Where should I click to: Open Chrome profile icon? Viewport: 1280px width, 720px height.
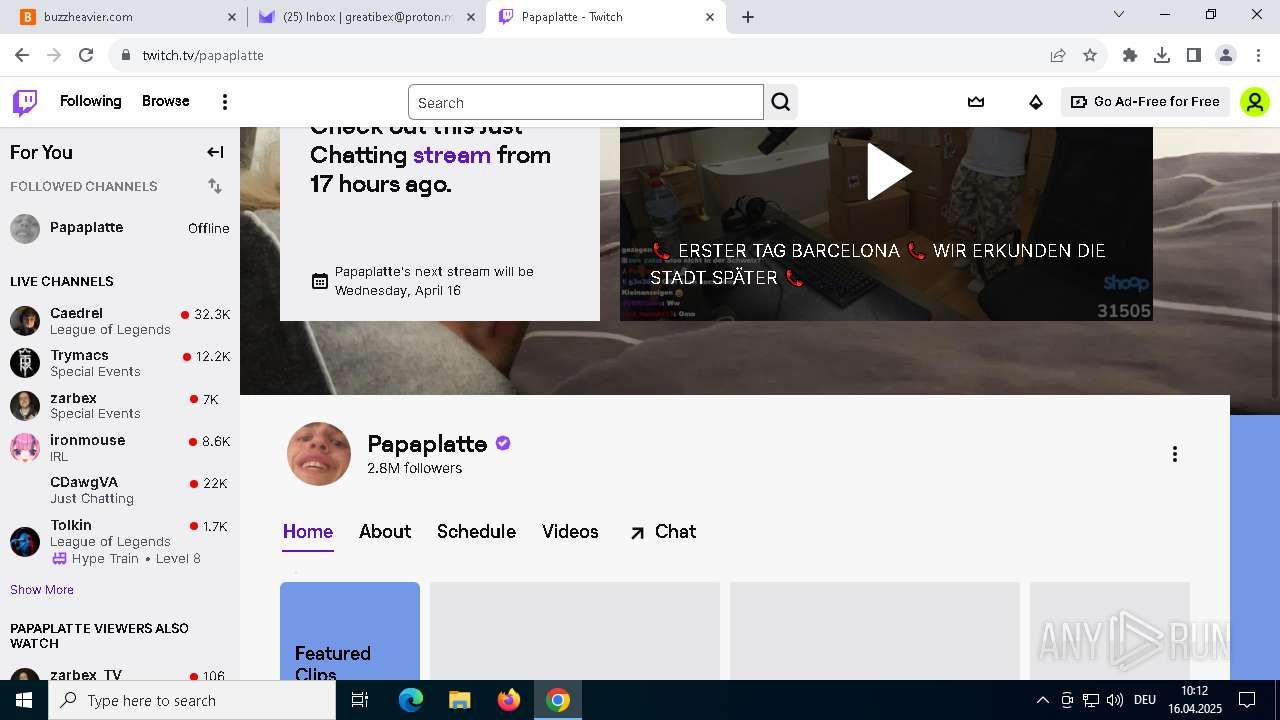pos(1226,55)
